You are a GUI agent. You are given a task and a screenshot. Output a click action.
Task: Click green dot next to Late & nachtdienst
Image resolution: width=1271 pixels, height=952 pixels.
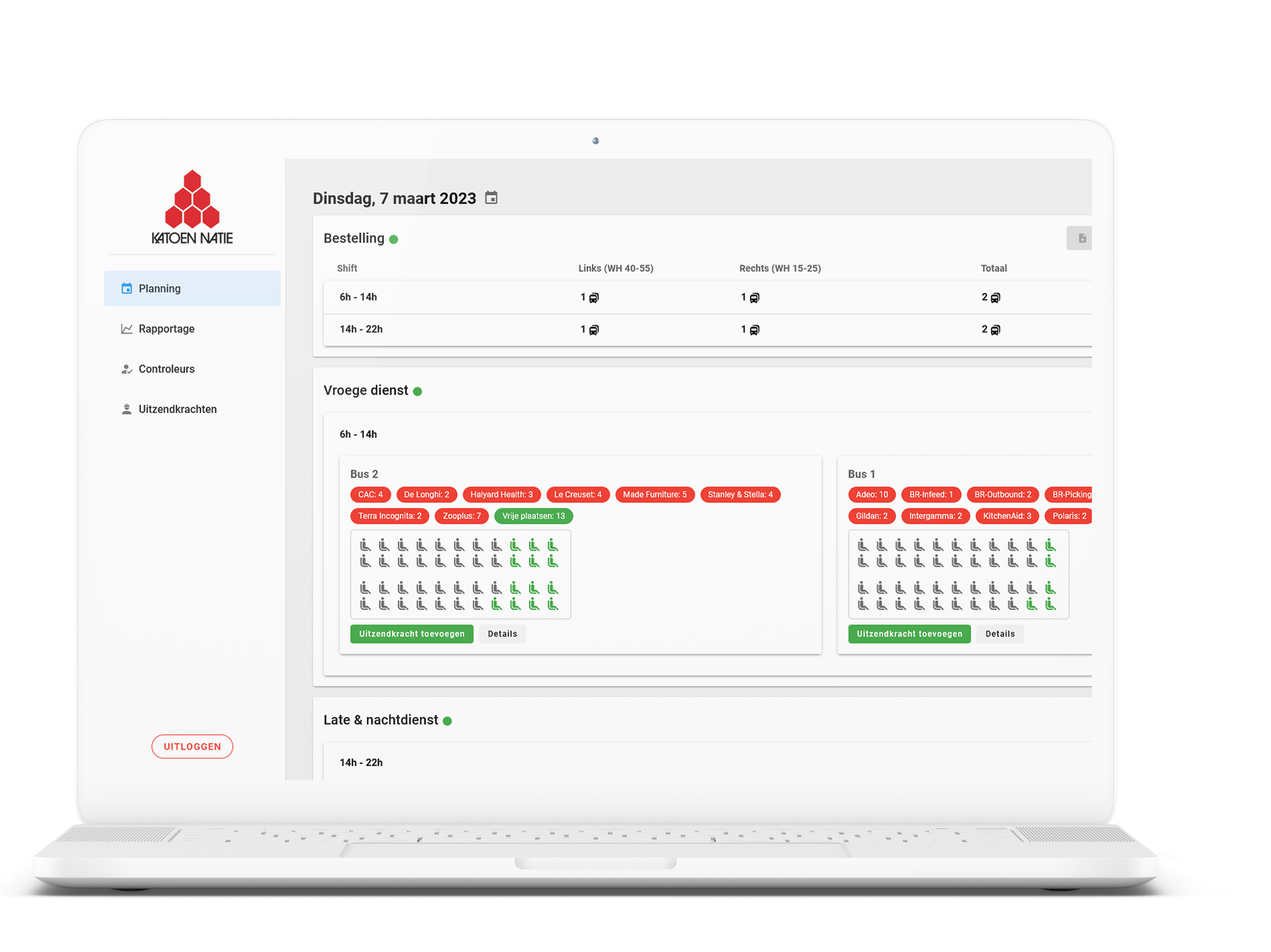click(x=447, y=721)
